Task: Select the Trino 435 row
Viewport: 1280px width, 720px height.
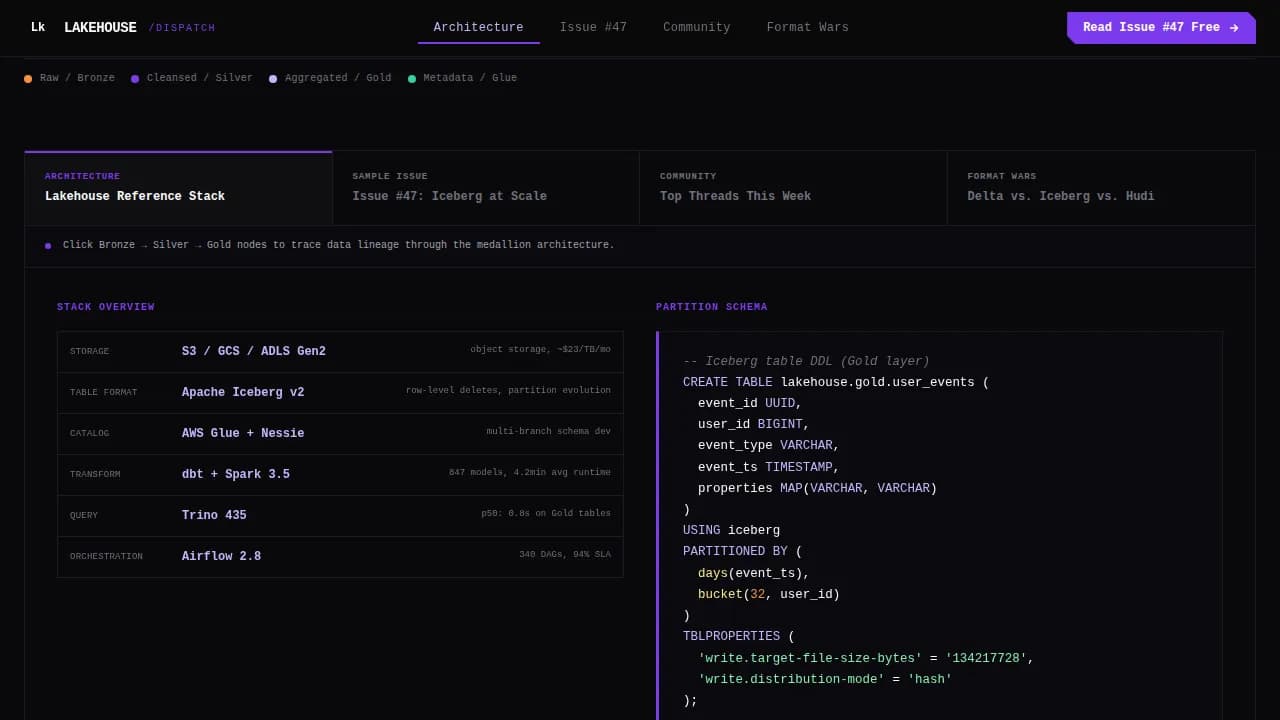Action: pos(340,516)
